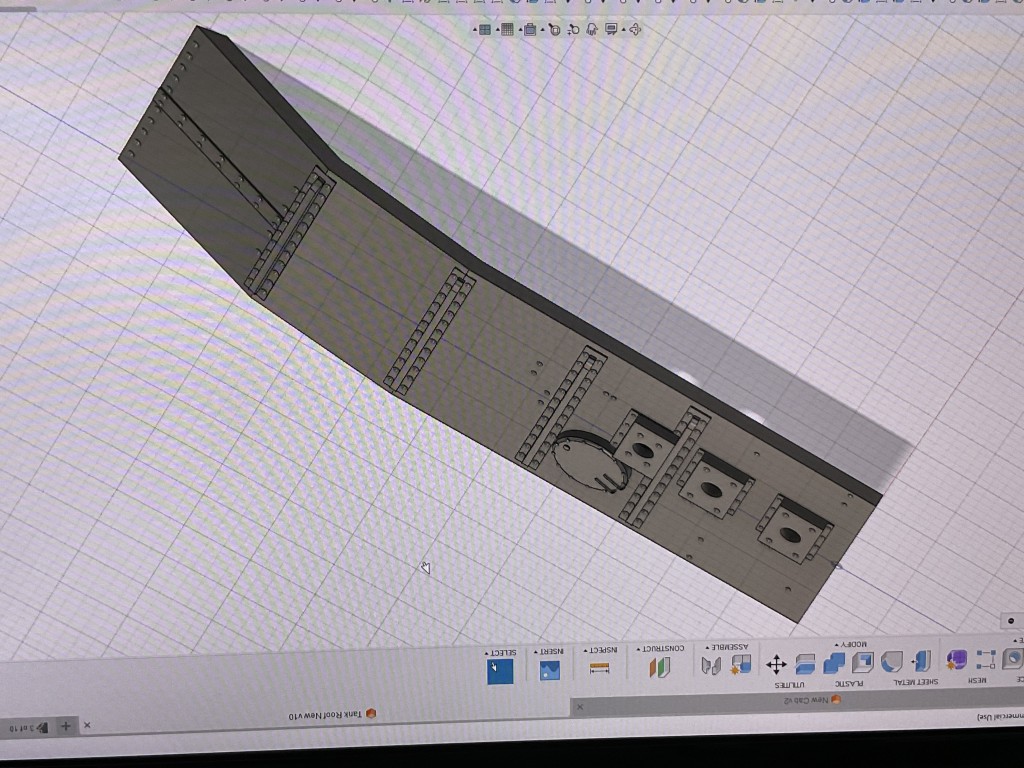Viewport: 1024px width, 768px height.
Task: Select the Measure tool icon
Action: click(600, 670)
